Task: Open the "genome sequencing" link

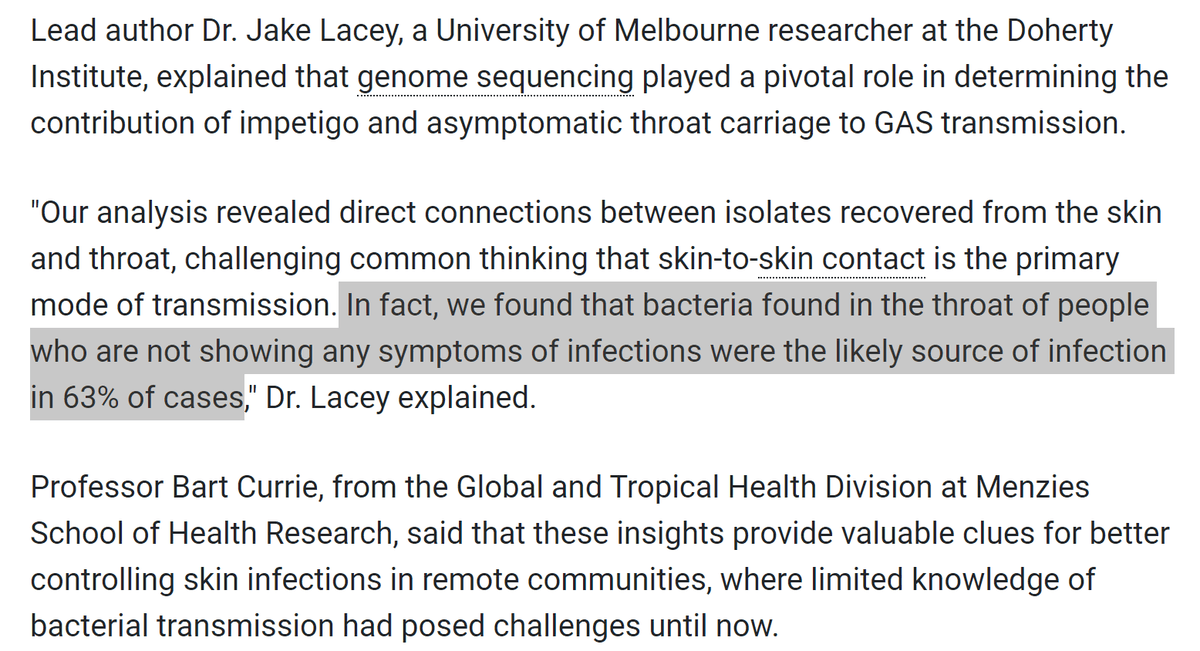Action: tap(495, 76)
